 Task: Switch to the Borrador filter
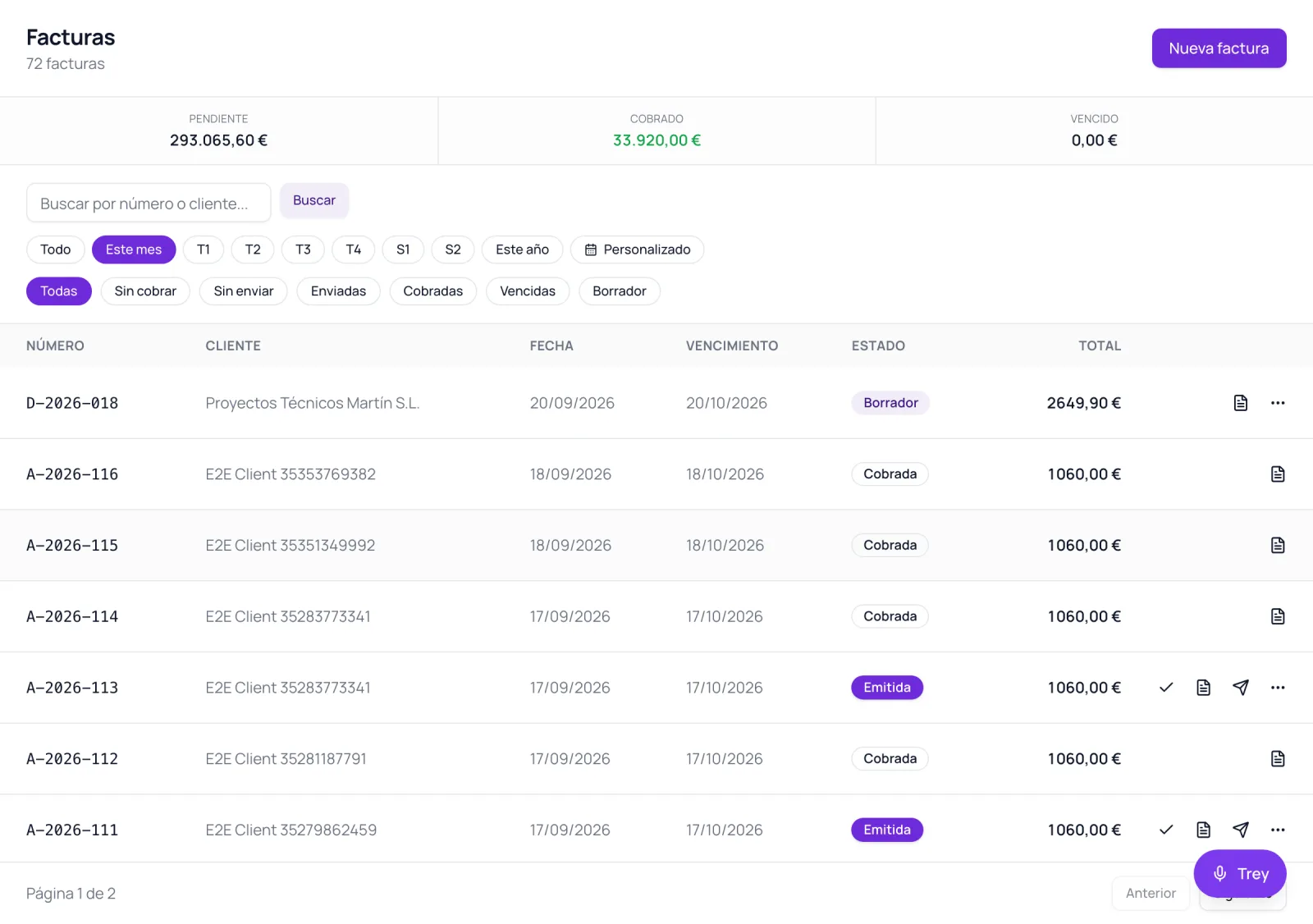(620, 291)
